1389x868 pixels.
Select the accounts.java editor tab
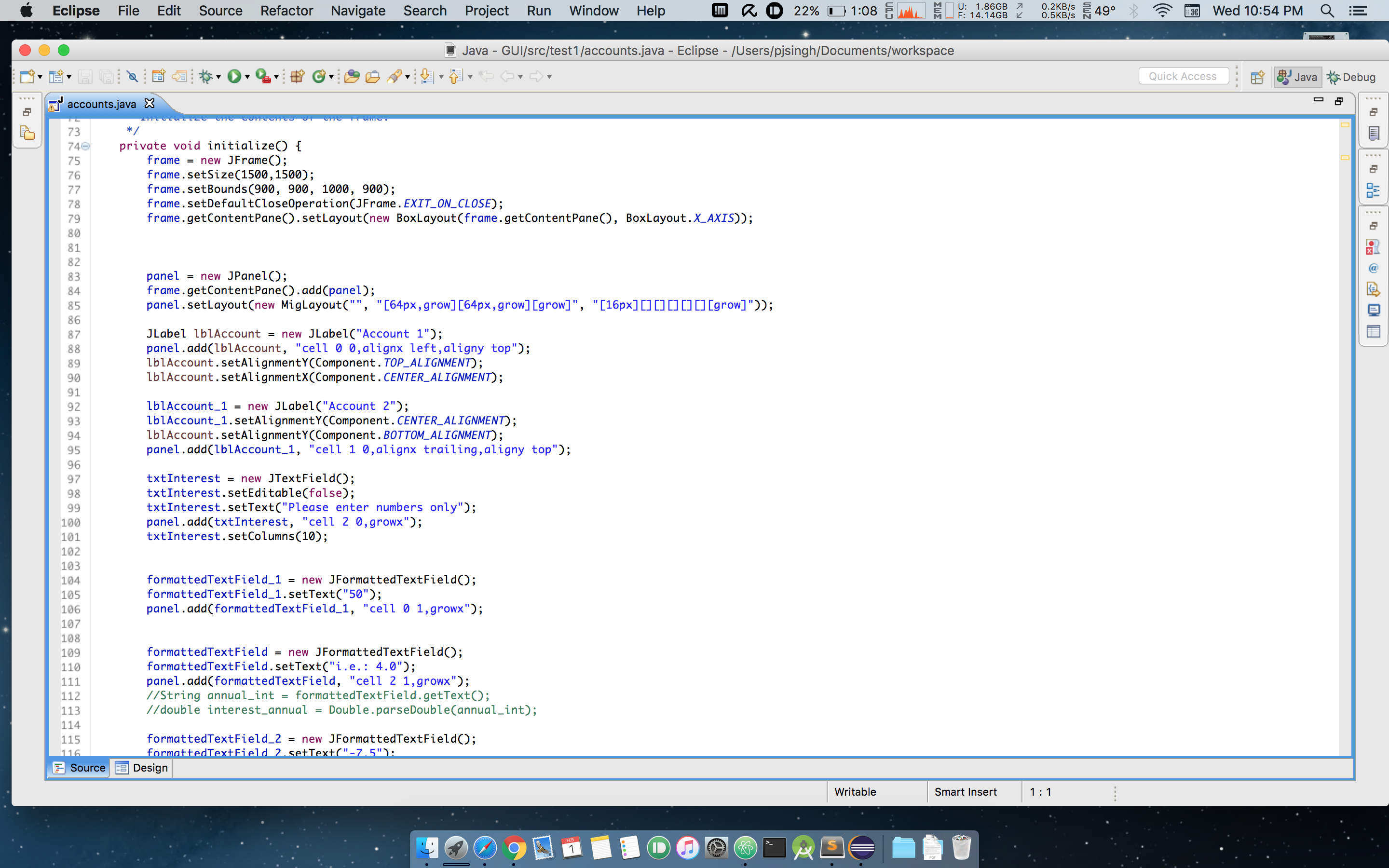tap(102, 104)
